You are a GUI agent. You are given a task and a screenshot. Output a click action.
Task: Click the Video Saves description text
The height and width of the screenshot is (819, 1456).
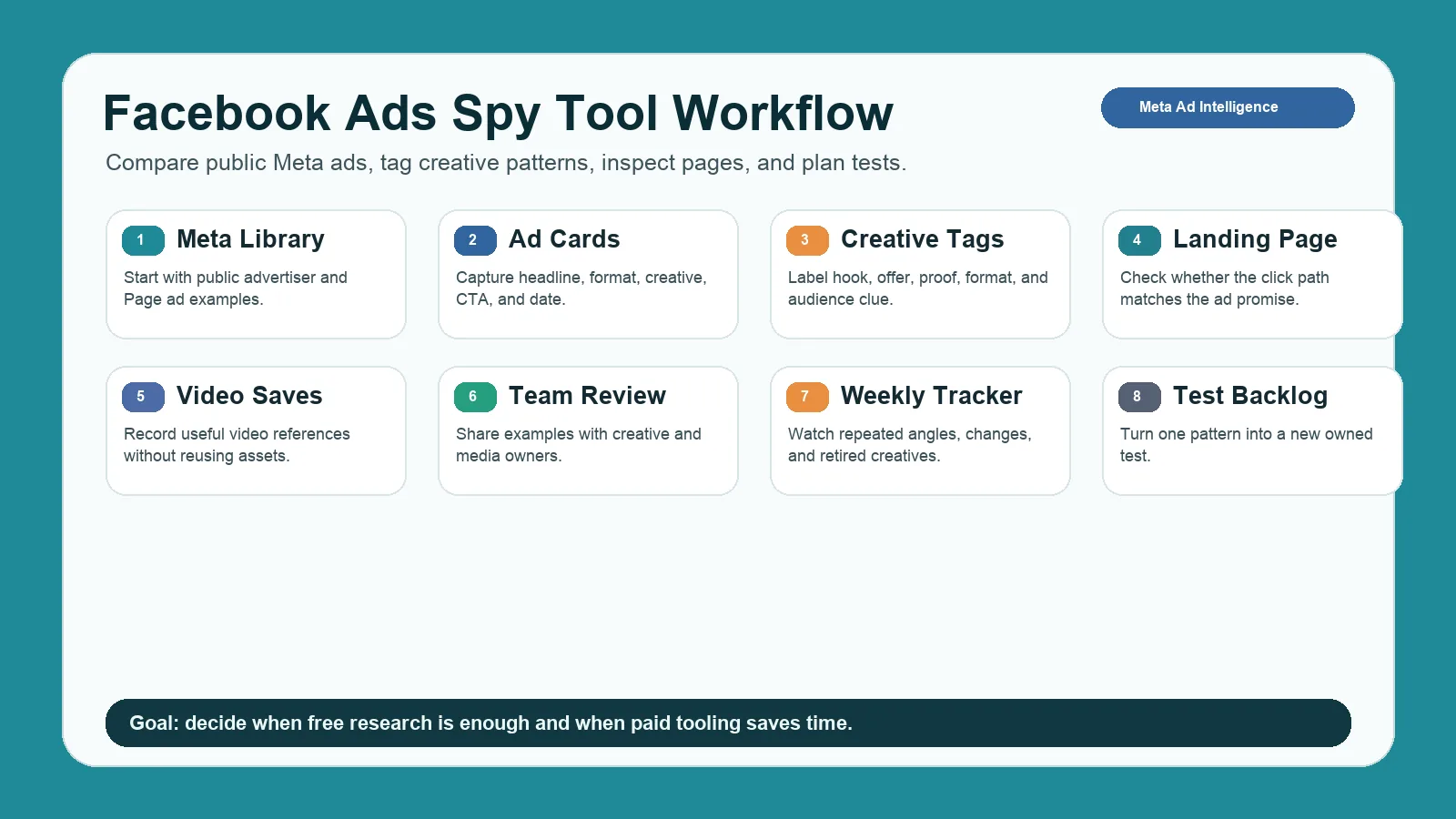[x=237, y=445]
